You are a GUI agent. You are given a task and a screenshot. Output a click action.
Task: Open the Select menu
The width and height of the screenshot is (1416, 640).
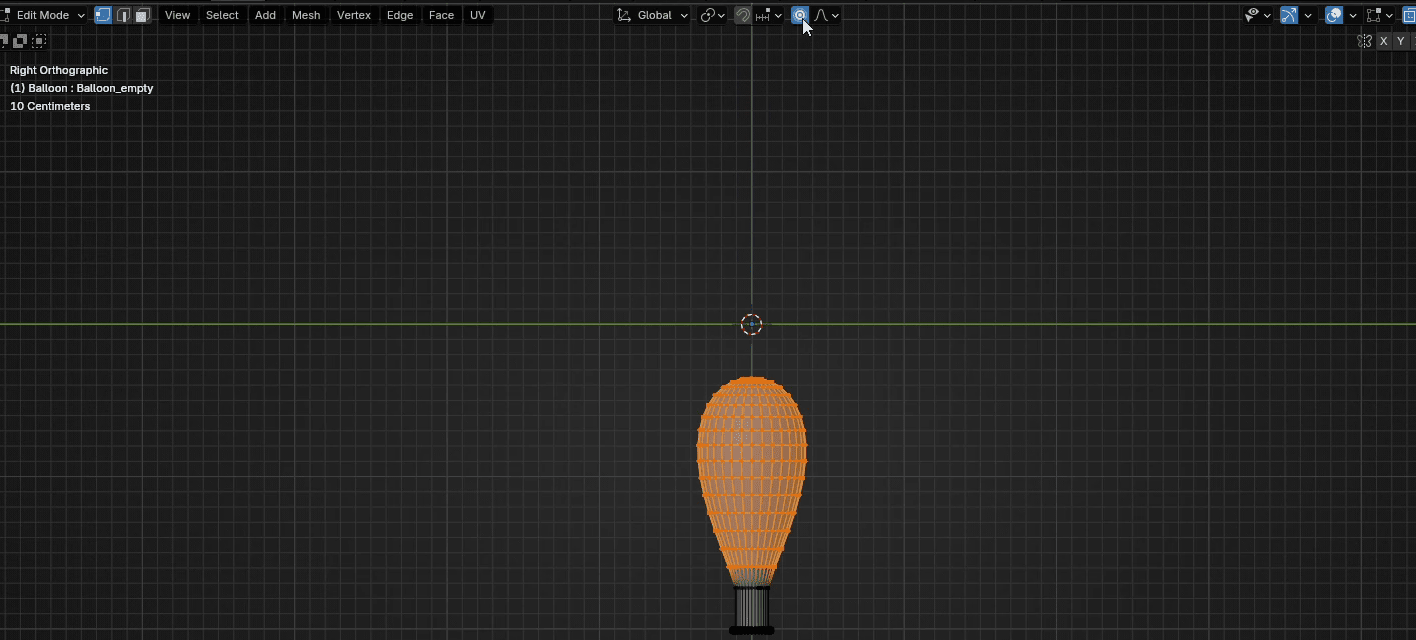click(222, 15)
